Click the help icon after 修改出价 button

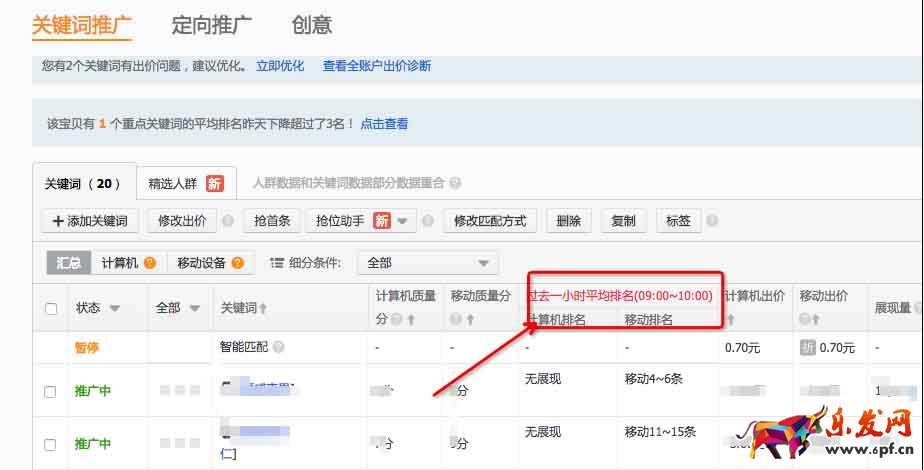(x=228, y=221)
